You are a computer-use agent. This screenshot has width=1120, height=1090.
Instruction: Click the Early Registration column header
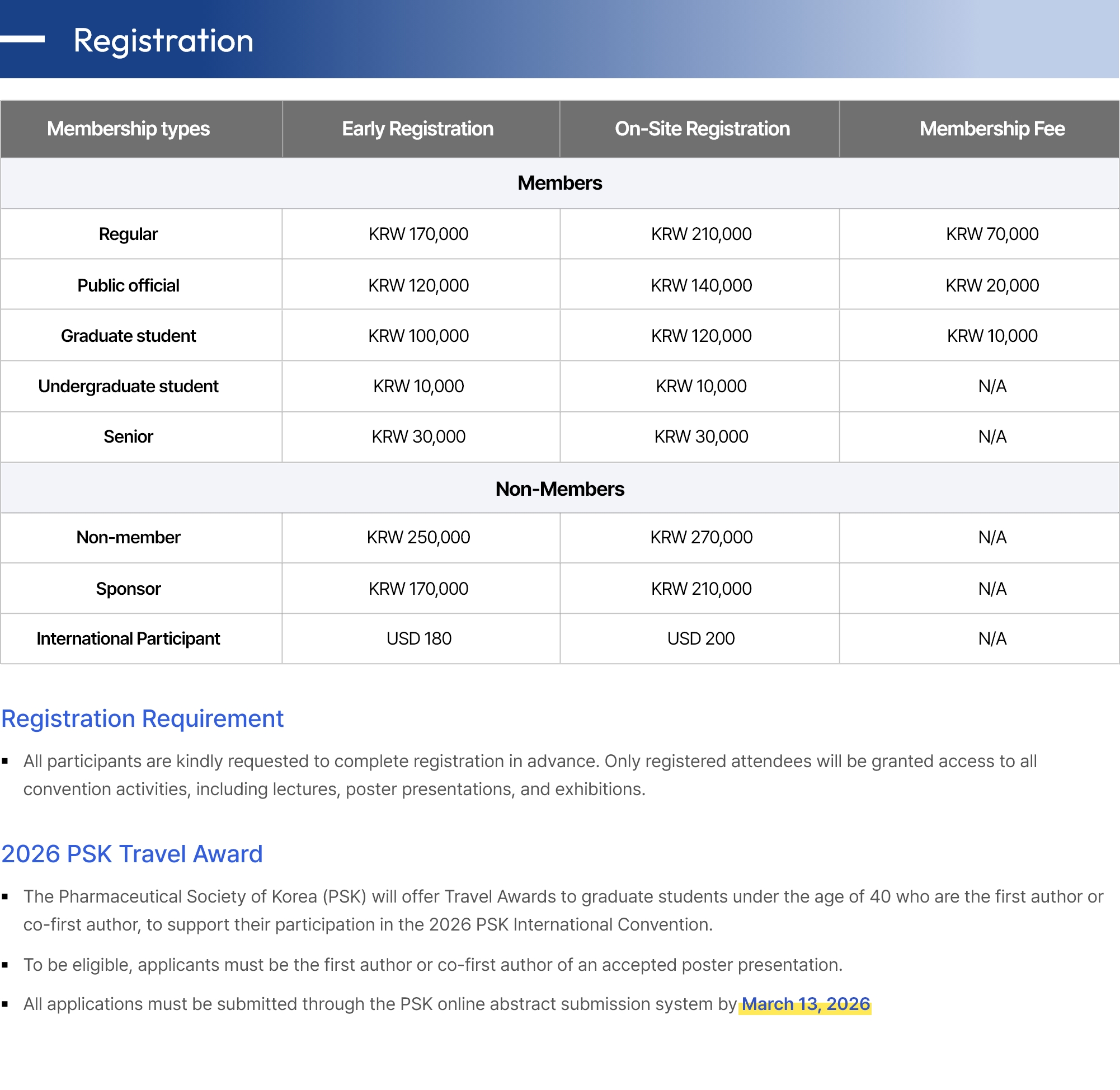click(418, 129)
